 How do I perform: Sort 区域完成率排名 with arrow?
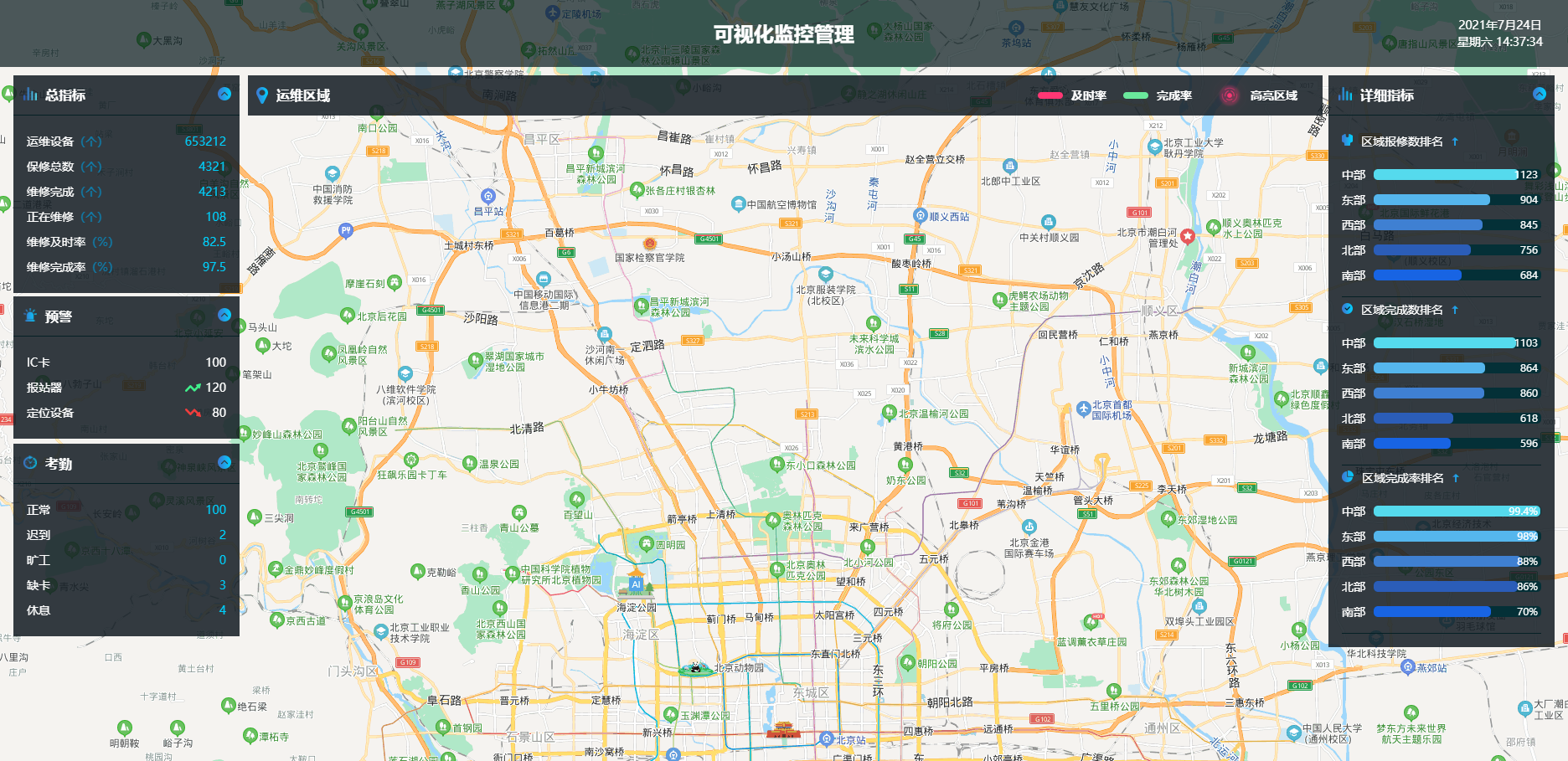[x=1456, y=478]
